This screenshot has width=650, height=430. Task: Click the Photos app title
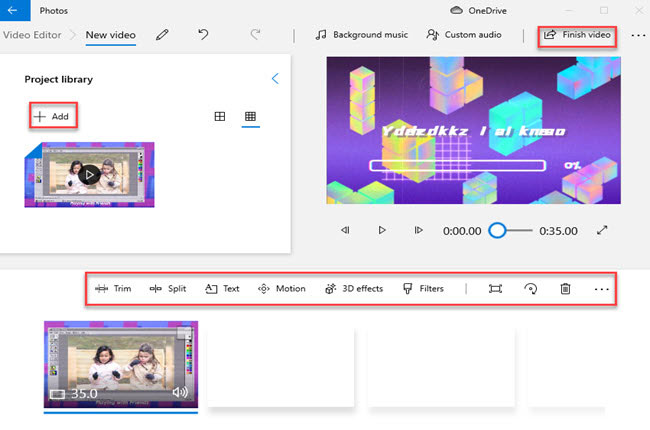click(53, 11)
